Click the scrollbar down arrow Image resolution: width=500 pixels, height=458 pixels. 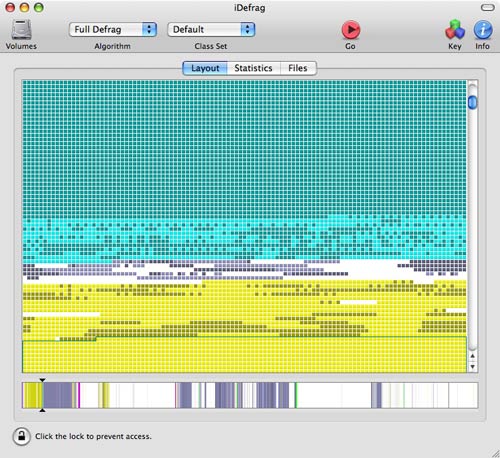472,367
